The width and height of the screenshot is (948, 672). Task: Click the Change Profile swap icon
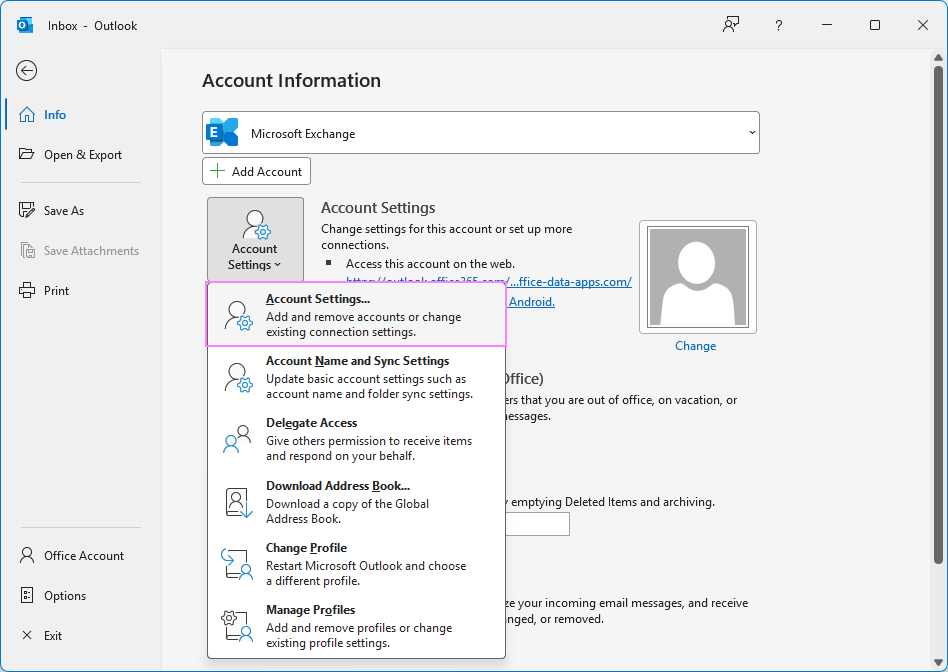(x=236, y=564)
